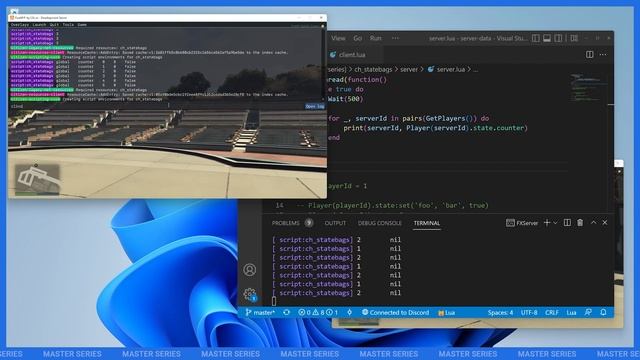Click the last terminal output line ending nil
The width and height of the screenshot is (640, 360).
(337, 293)
